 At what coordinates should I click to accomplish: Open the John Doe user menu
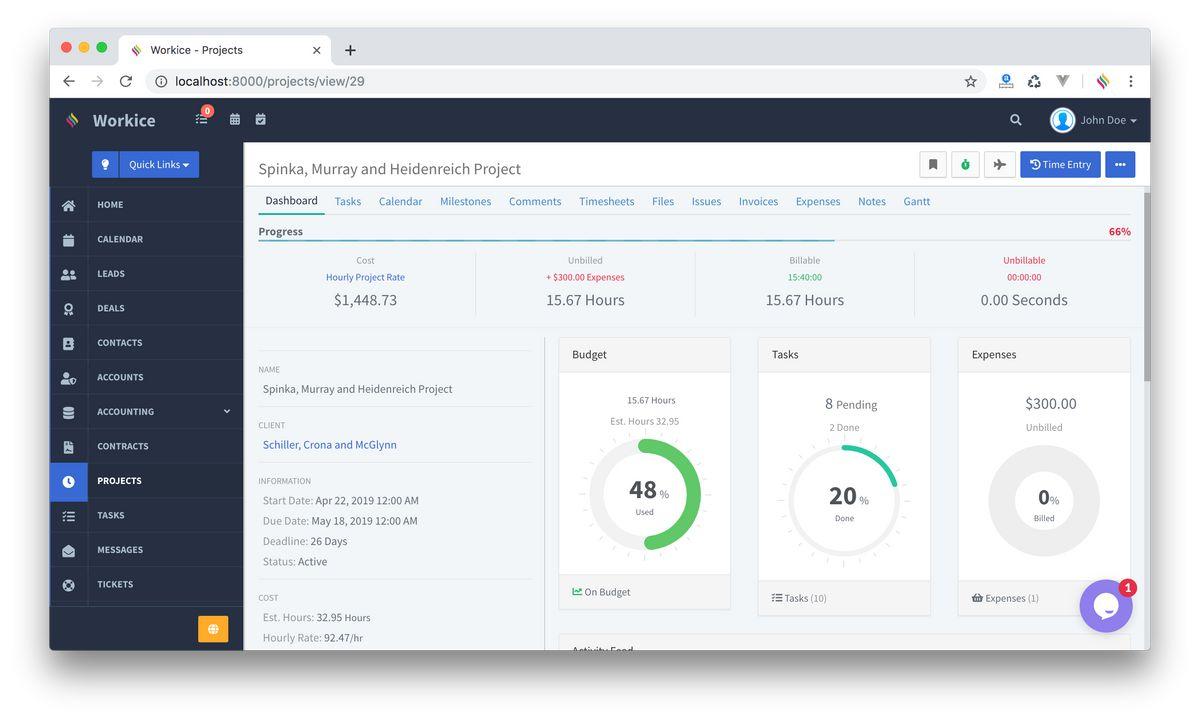coord(1094,120)
